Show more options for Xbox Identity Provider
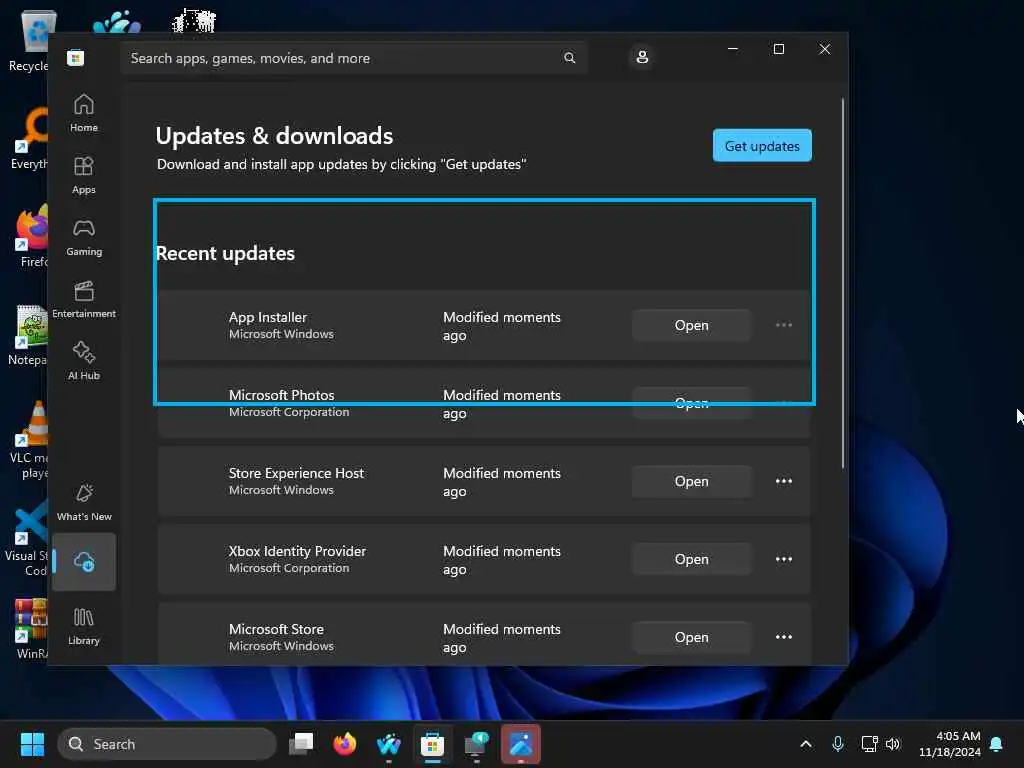Image resolution: width=1024 pixels, height=768 pixels. click(x=784, y=559)
